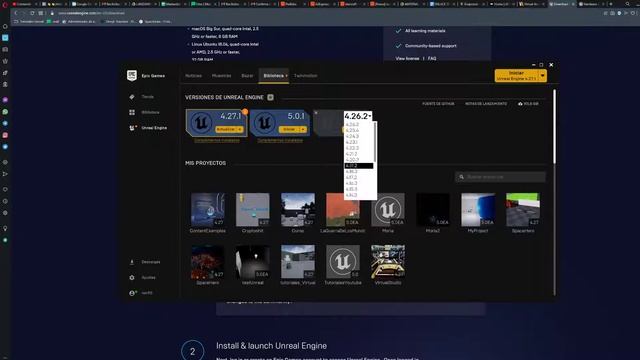Remove the new engine slot with its X
The width and height of the screenshot is (640, 360).
[x=316, y=113]
